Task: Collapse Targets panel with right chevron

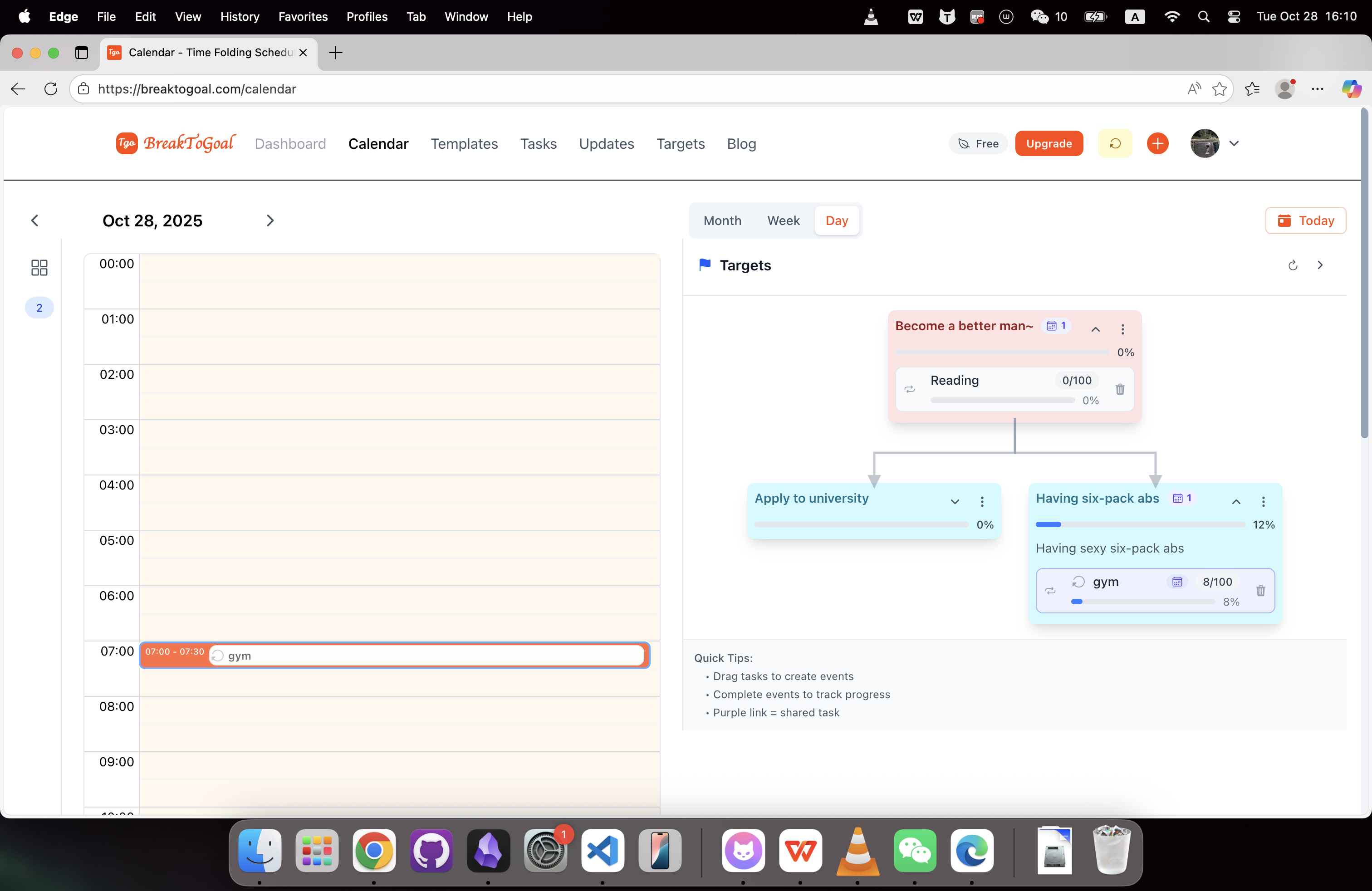Action: 1319,265
